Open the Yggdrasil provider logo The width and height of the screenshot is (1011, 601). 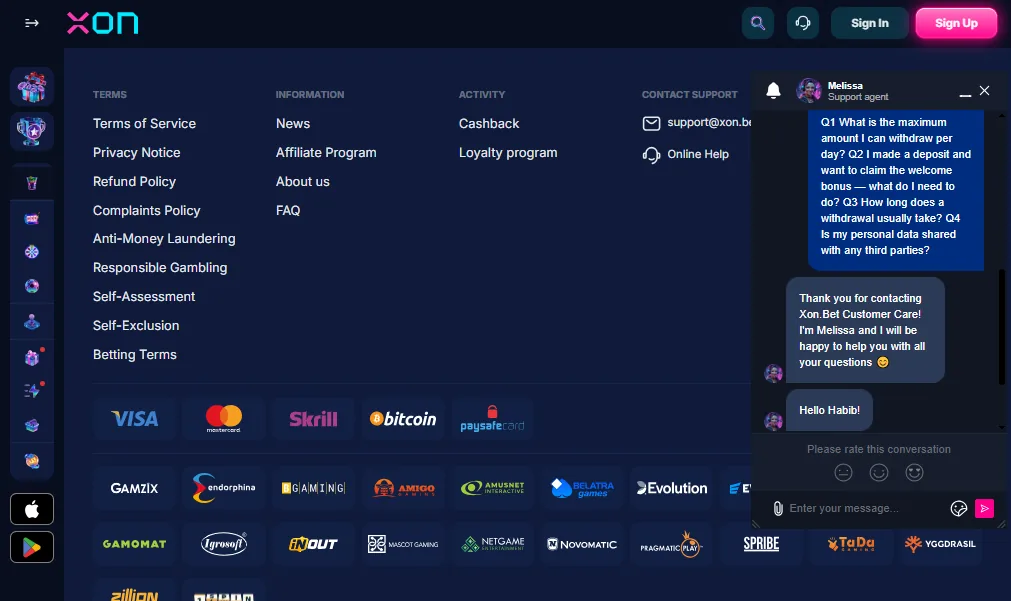click(941, 544)
